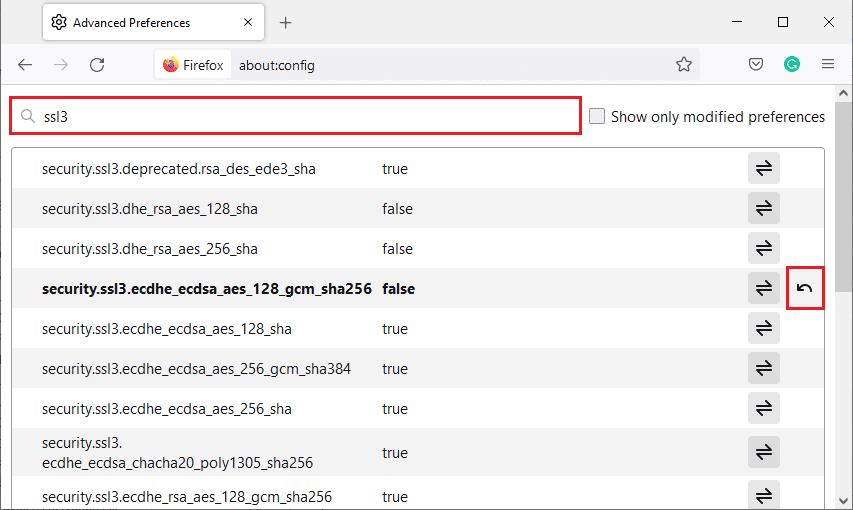The image size is (853, 510).
Task: Click the false value of dhe_rsa_aes_128_sha
Action: (x=397, y=209)
